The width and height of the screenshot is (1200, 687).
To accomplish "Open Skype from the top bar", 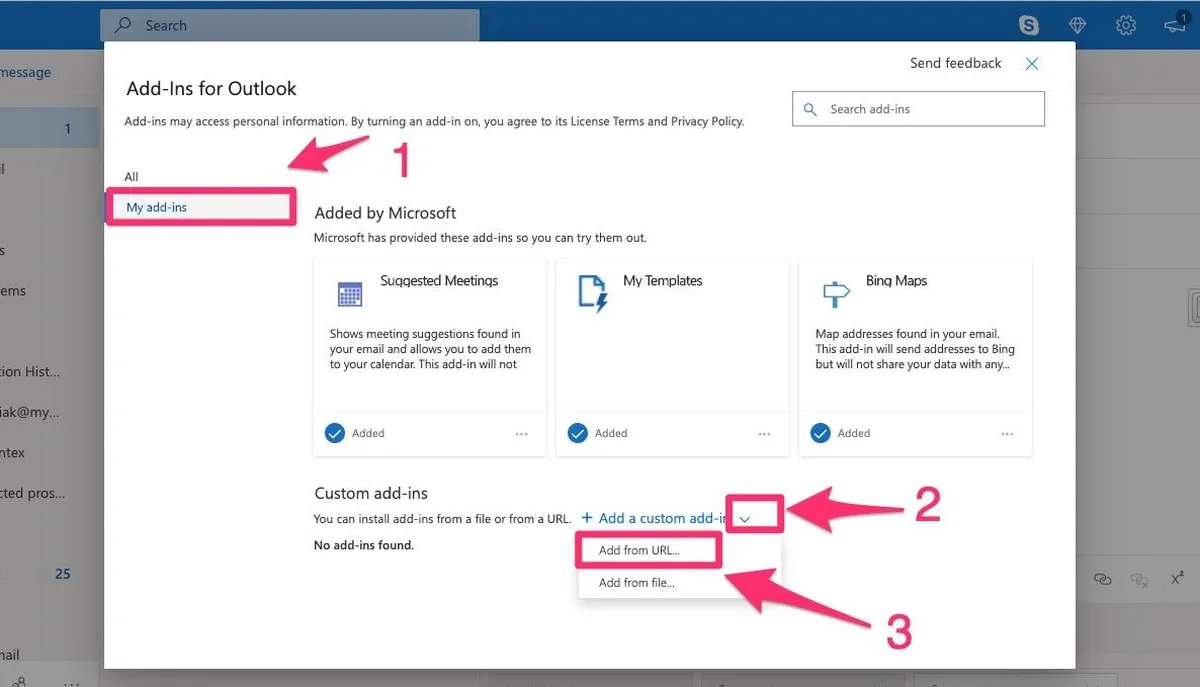I will pos(1028,25).
